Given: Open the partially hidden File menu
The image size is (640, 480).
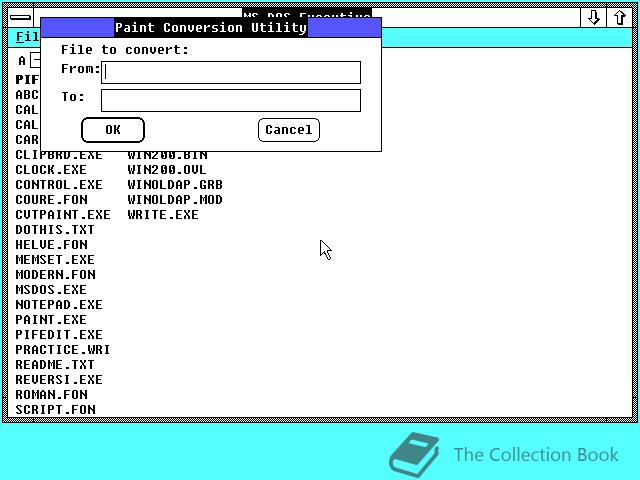Looking at the screenshot, I should click(x=28, y=37).
